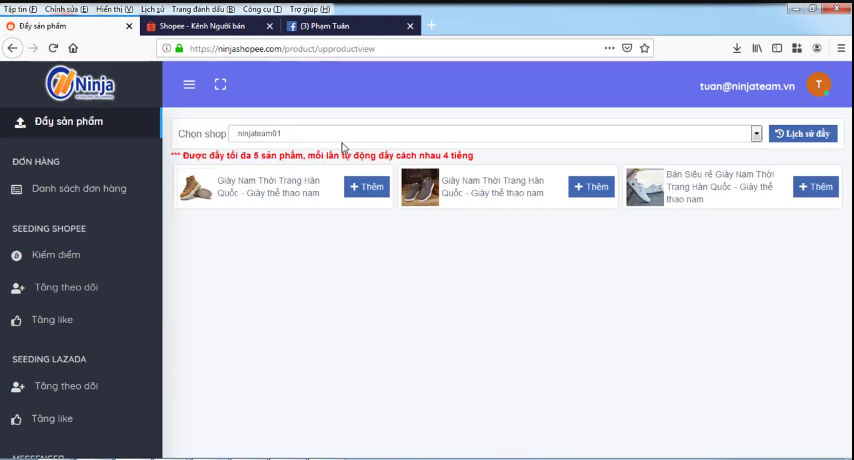Open Danh sách đơn hàng in sidebar
The height and width of the screenshot is (460, 854).
point(81,189)
